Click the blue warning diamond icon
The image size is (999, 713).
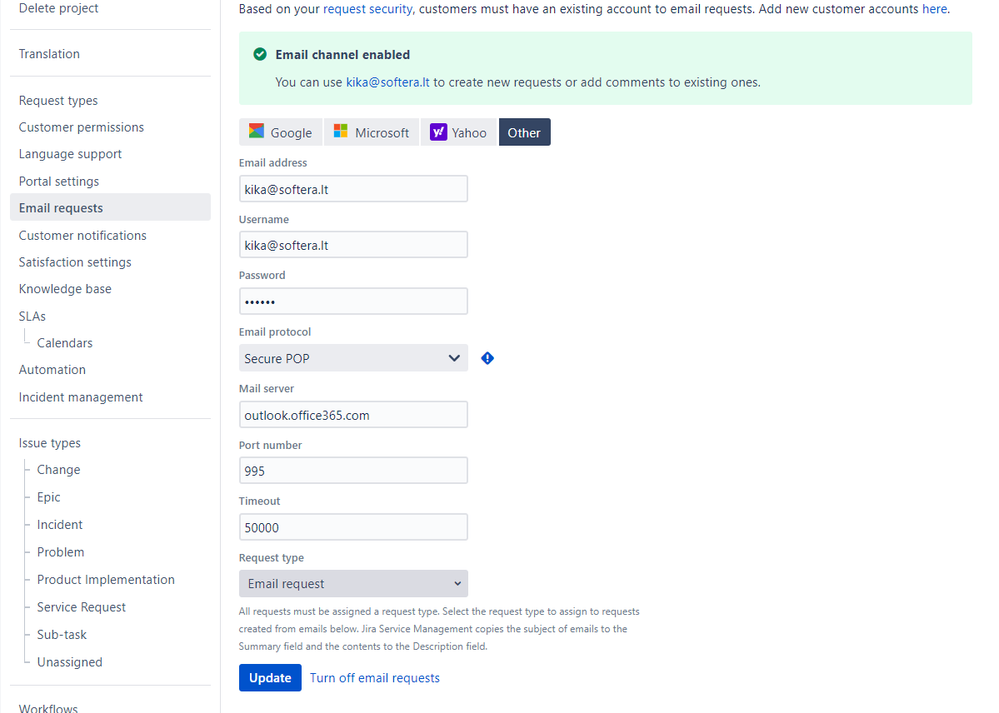487,358
